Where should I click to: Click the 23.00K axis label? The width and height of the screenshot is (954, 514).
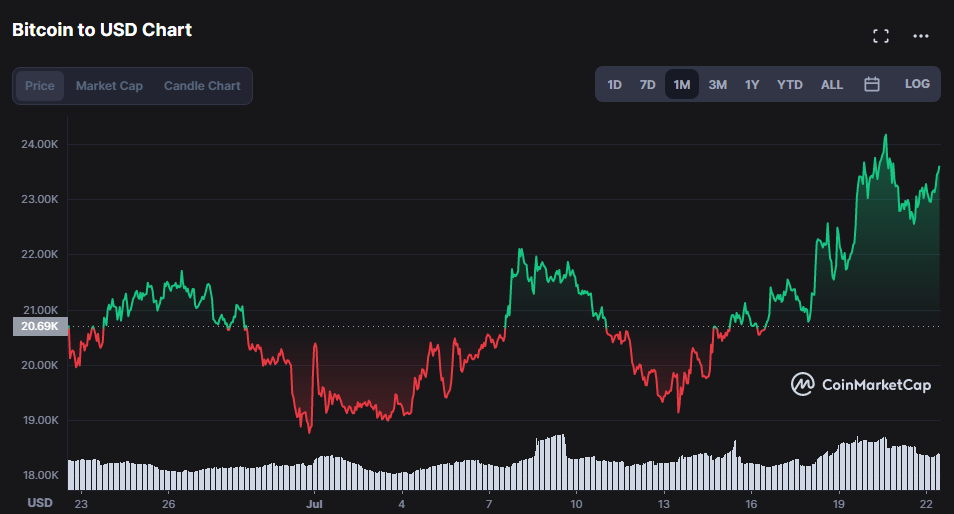40,200
